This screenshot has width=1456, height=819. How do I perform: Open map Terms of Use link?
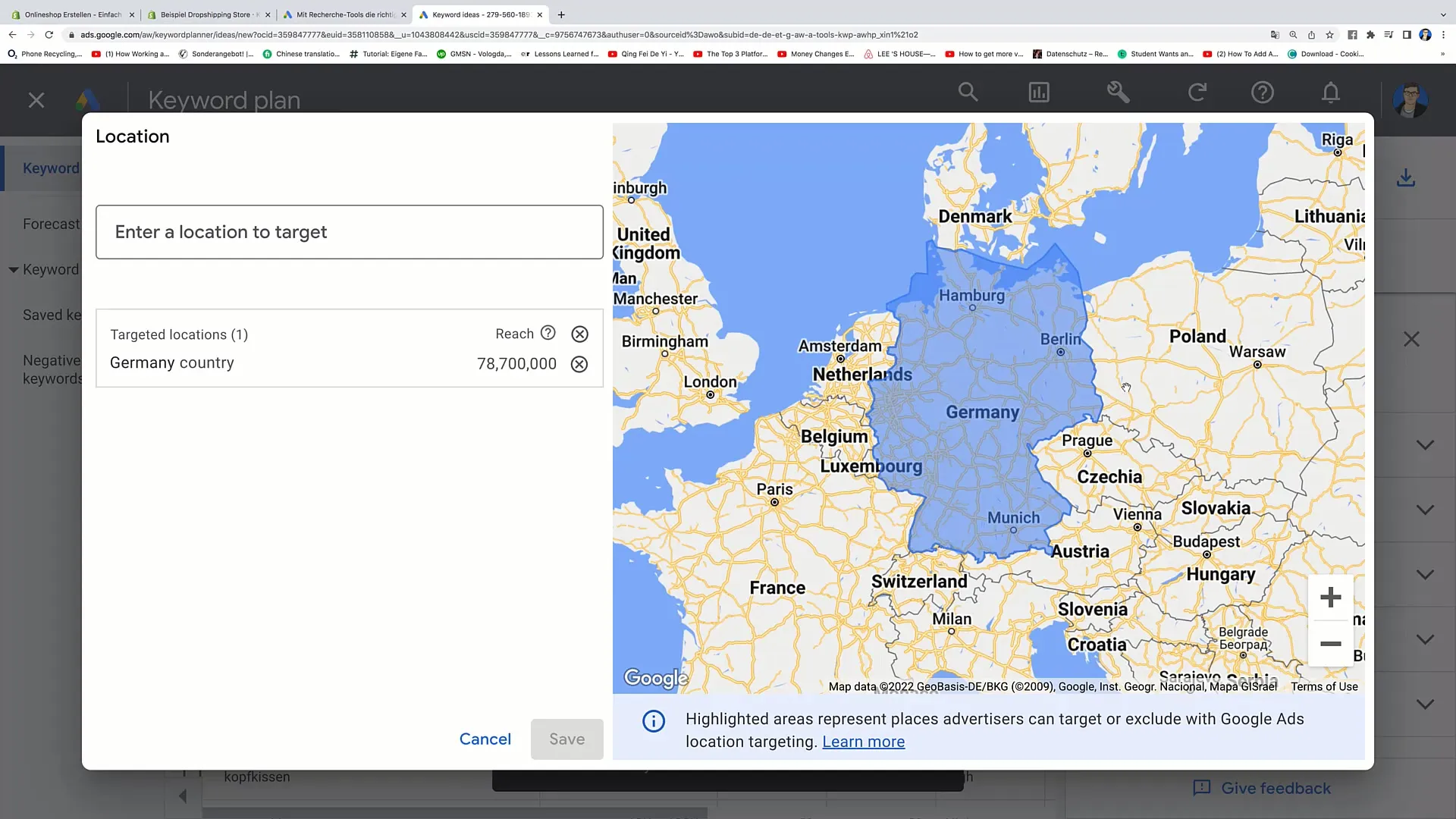click(1324, 687)
